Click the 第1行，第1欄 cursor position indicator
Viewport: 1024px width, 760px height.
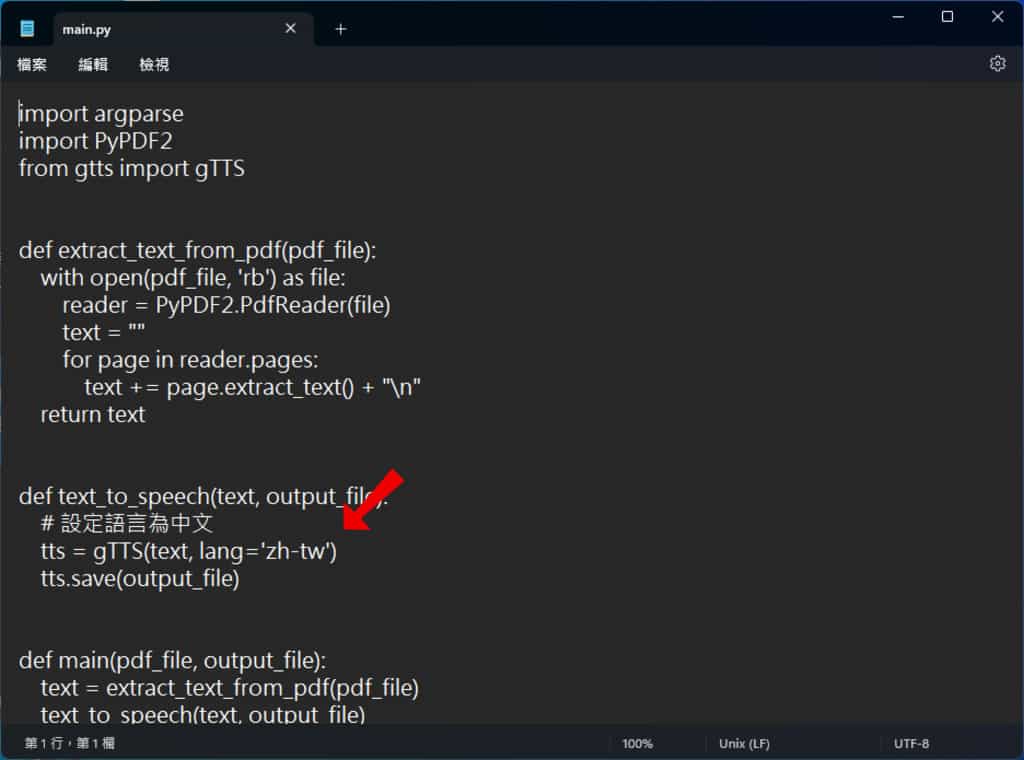[x=70, y=743]
